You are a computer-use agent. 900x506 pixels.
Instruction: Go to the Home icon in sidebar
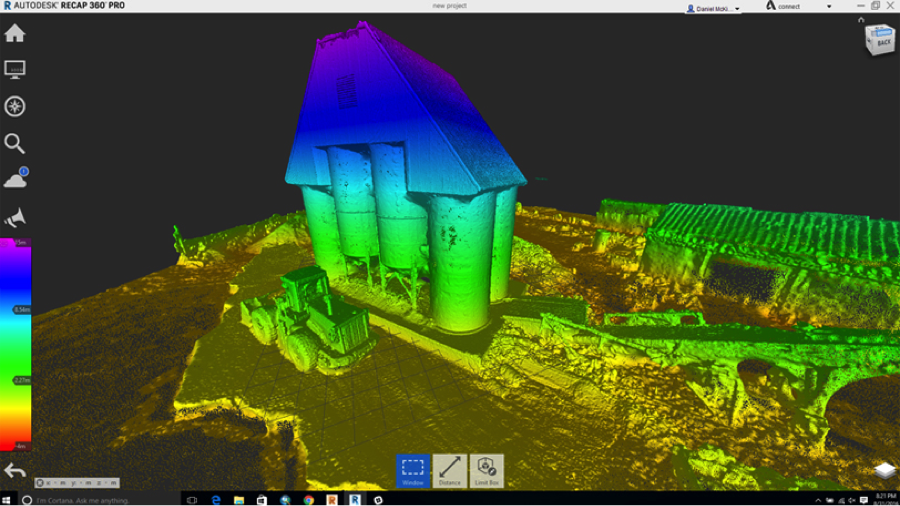tap(15, 33)
